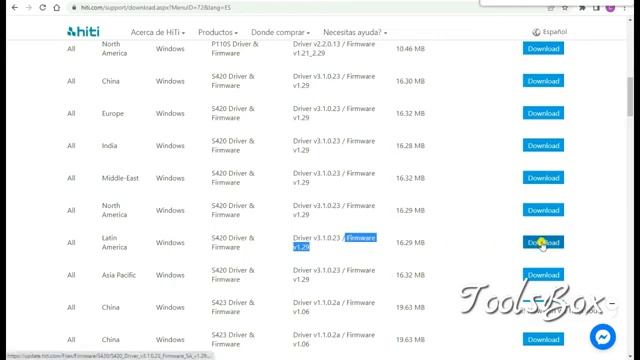Click the 16.30 MB file size
Screen dimensions: 640x360
(410, 81)
